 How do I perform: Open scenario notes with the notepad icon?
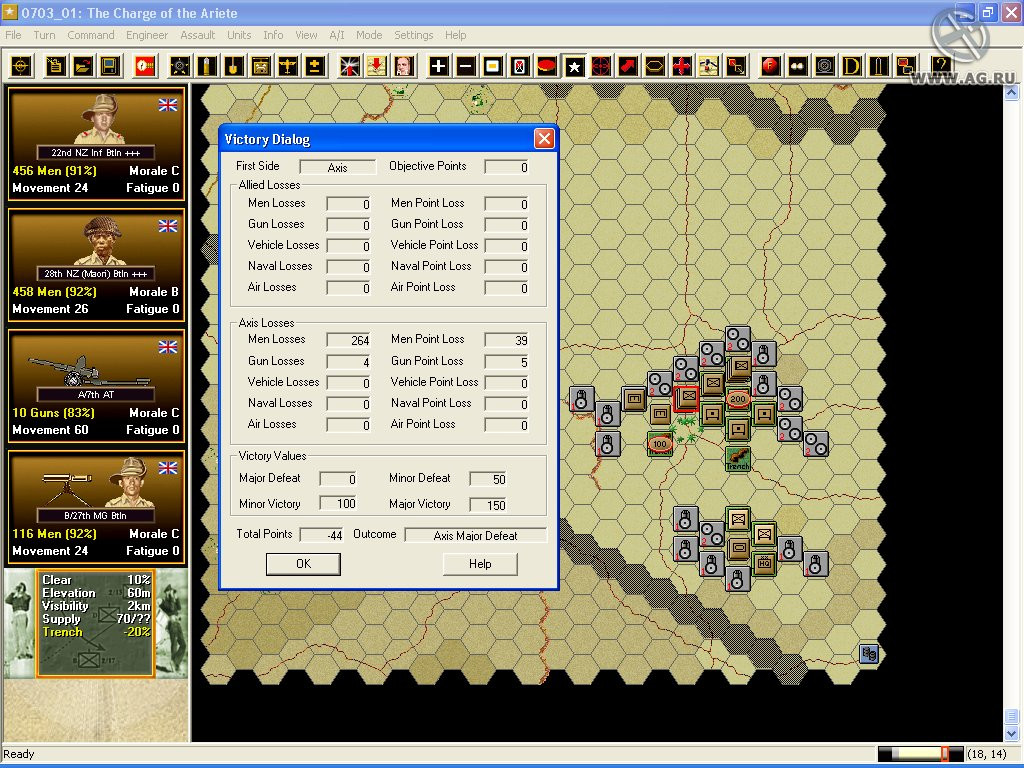click(x=53, y=67)
